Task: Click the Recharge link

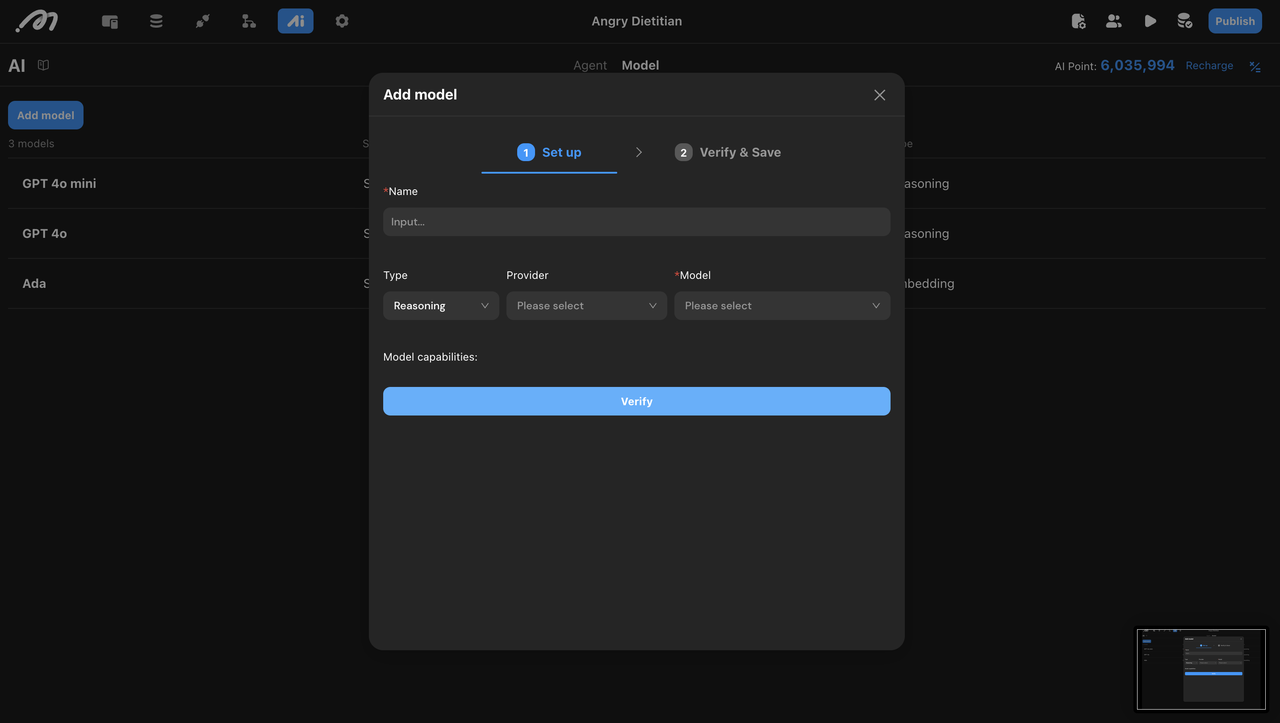Action: [x=1209, y=66]
